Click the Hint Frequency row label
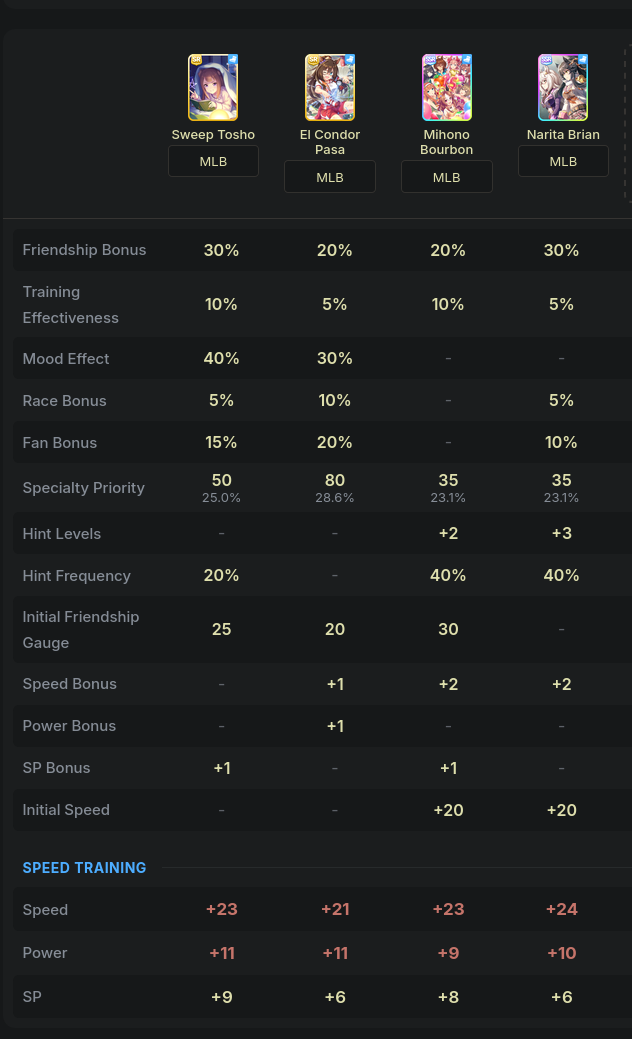 (x=76, y=576)
